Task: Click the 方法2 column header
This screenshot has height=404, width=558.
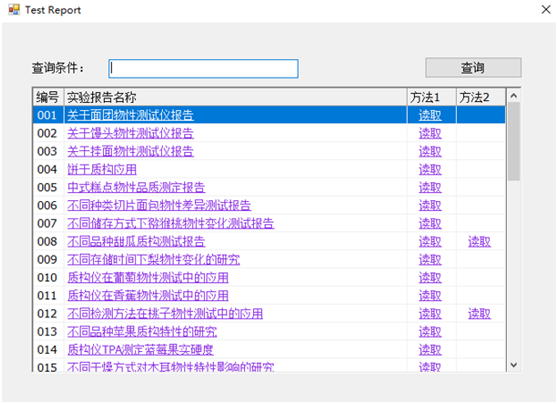Action: 481,97
